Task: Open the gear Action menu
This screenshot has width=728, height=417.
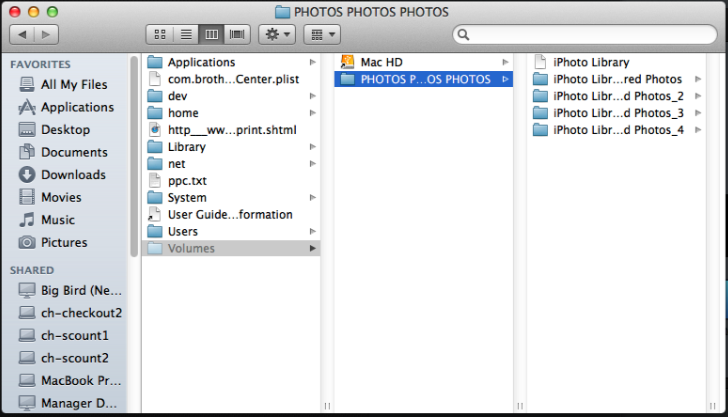Action: 277,34
